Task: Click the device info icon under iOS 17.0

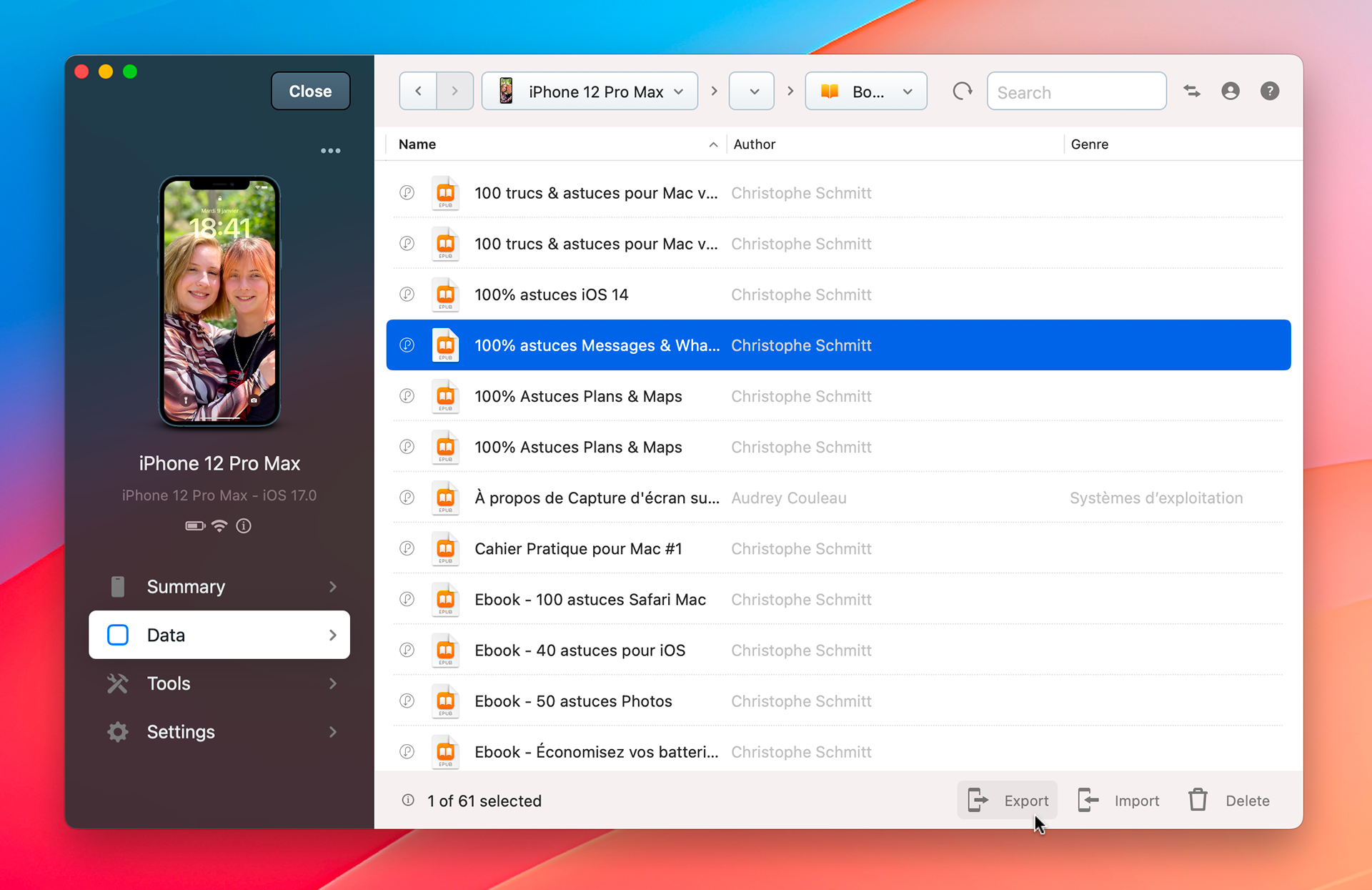Action: coord(244,526)
